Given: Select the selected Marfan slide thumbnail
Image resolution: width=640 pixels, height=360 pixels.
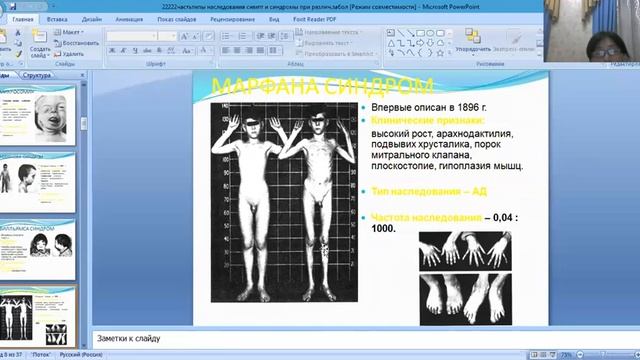Looking at the screenshot, I should click(x=38, y=317).
